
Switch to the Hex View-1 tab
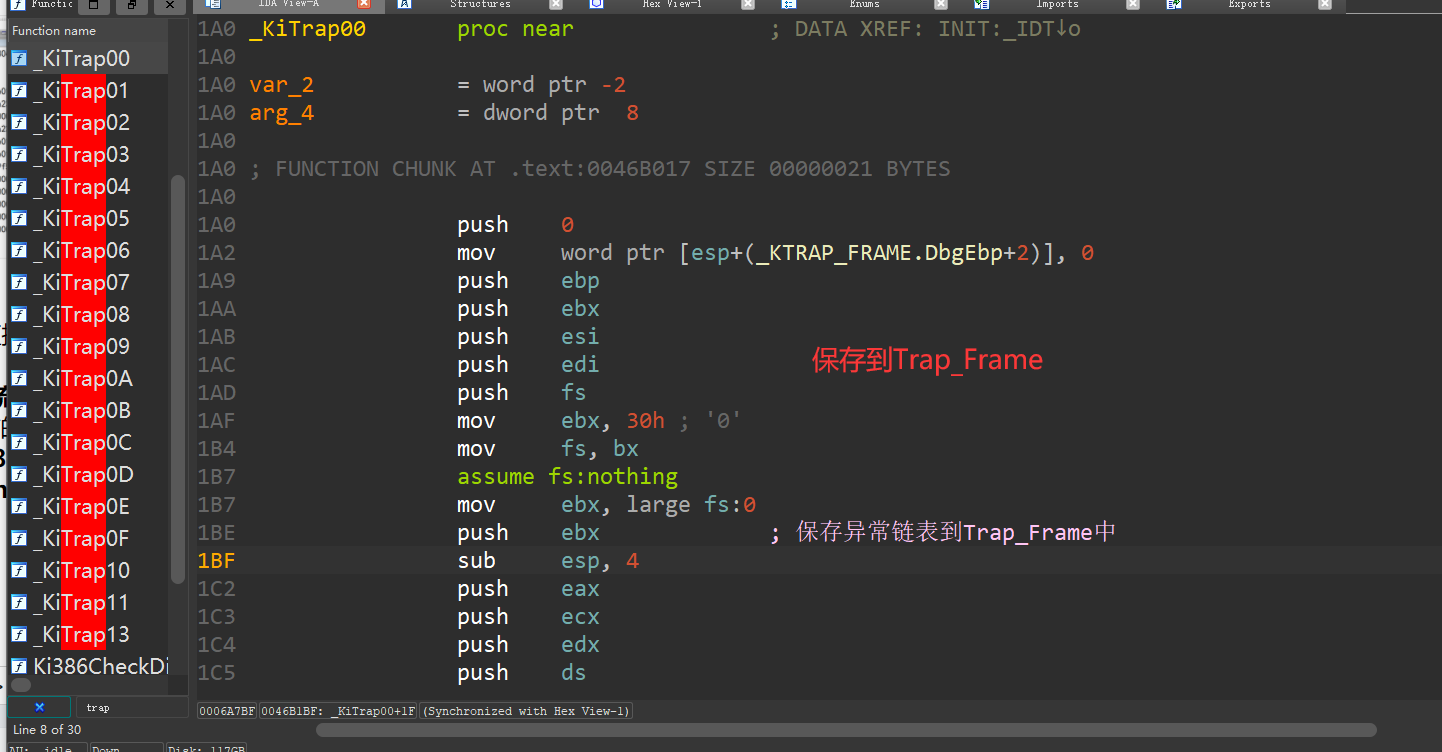tap(672, 4)
